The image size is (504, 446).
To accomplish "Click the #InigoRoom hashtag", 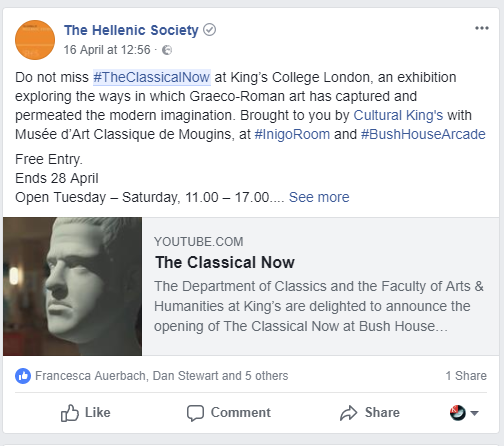I will 292,134.
